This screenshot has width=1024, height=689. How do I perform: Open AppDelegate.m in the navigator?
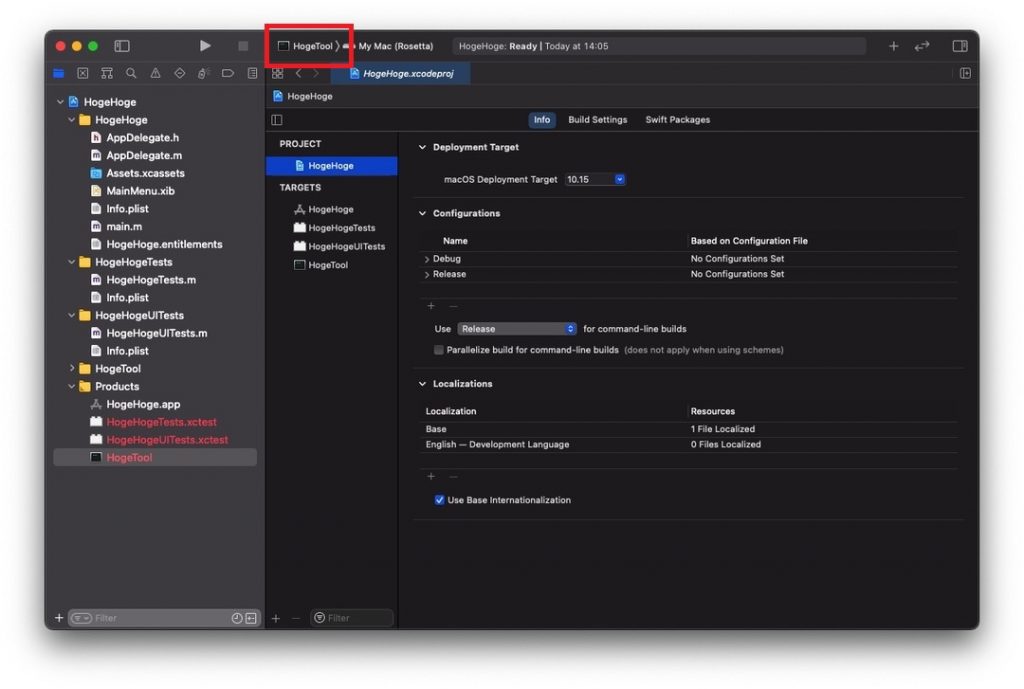[x=144, y=155]
